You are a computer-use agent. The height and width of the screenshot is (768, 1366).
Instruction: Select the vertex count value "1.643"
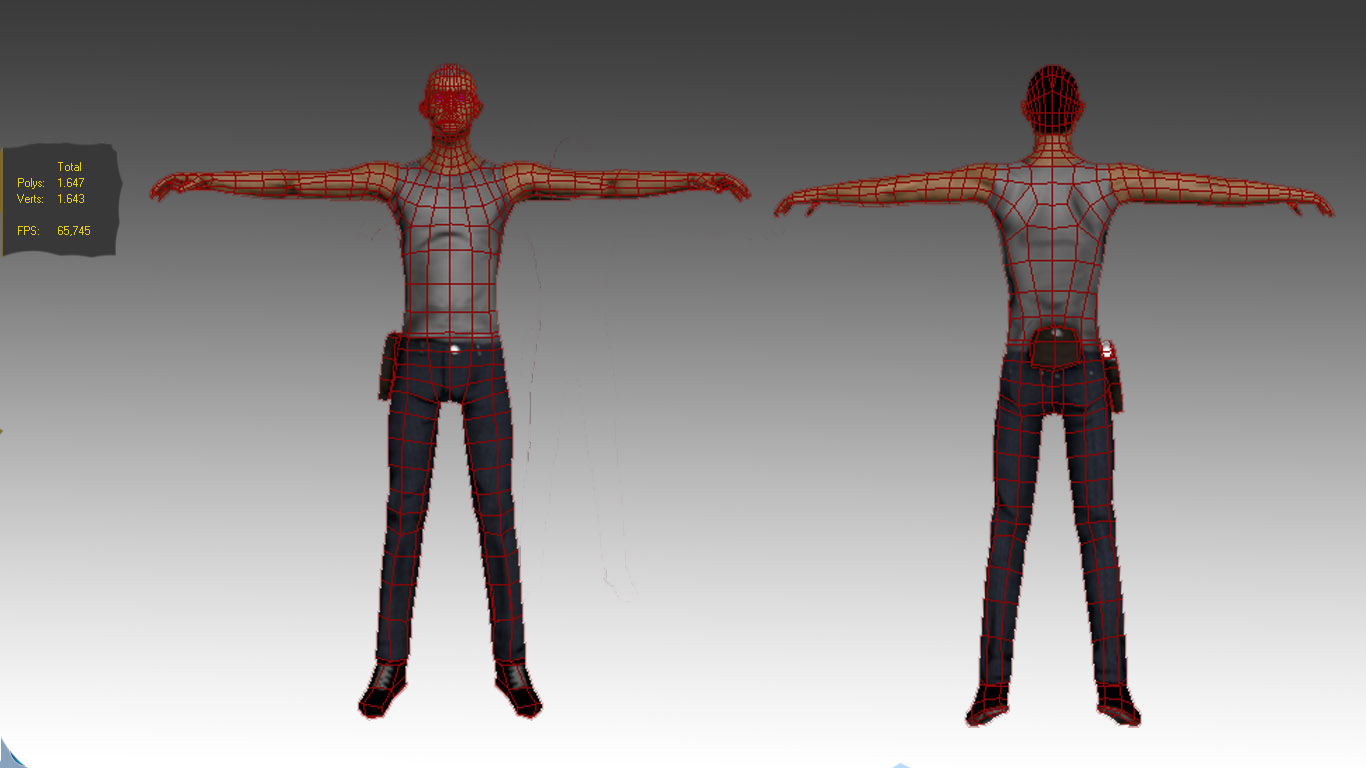pyautogui.click(x=71, y=199)
